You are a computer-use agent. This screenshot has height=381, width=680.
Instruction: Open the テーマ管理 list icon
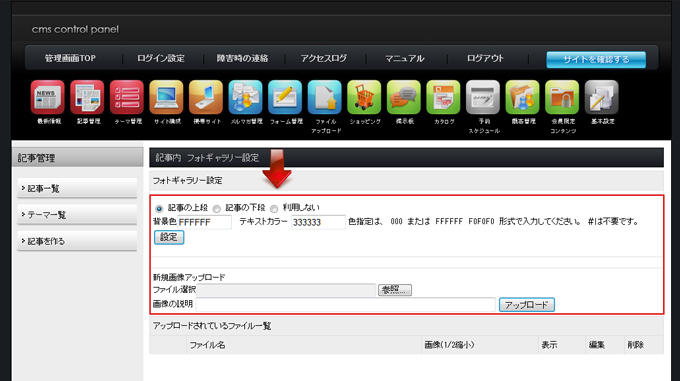(127, 97)
